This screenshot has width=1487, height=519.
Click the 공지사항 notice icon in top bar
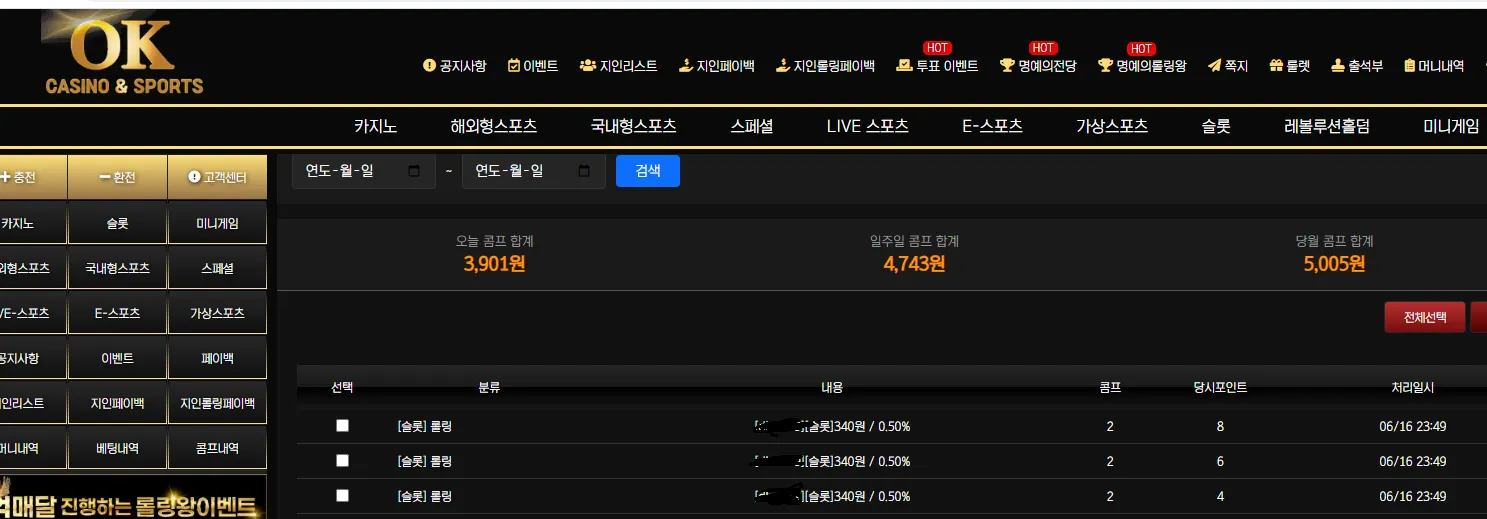coord(430,66)
